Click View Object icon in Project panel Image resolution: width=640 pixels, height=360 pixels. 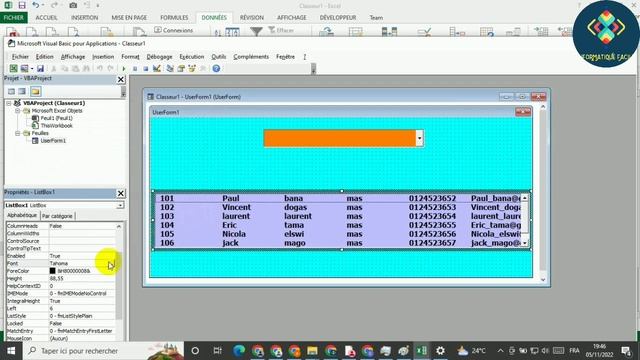[x=22, y=91]
